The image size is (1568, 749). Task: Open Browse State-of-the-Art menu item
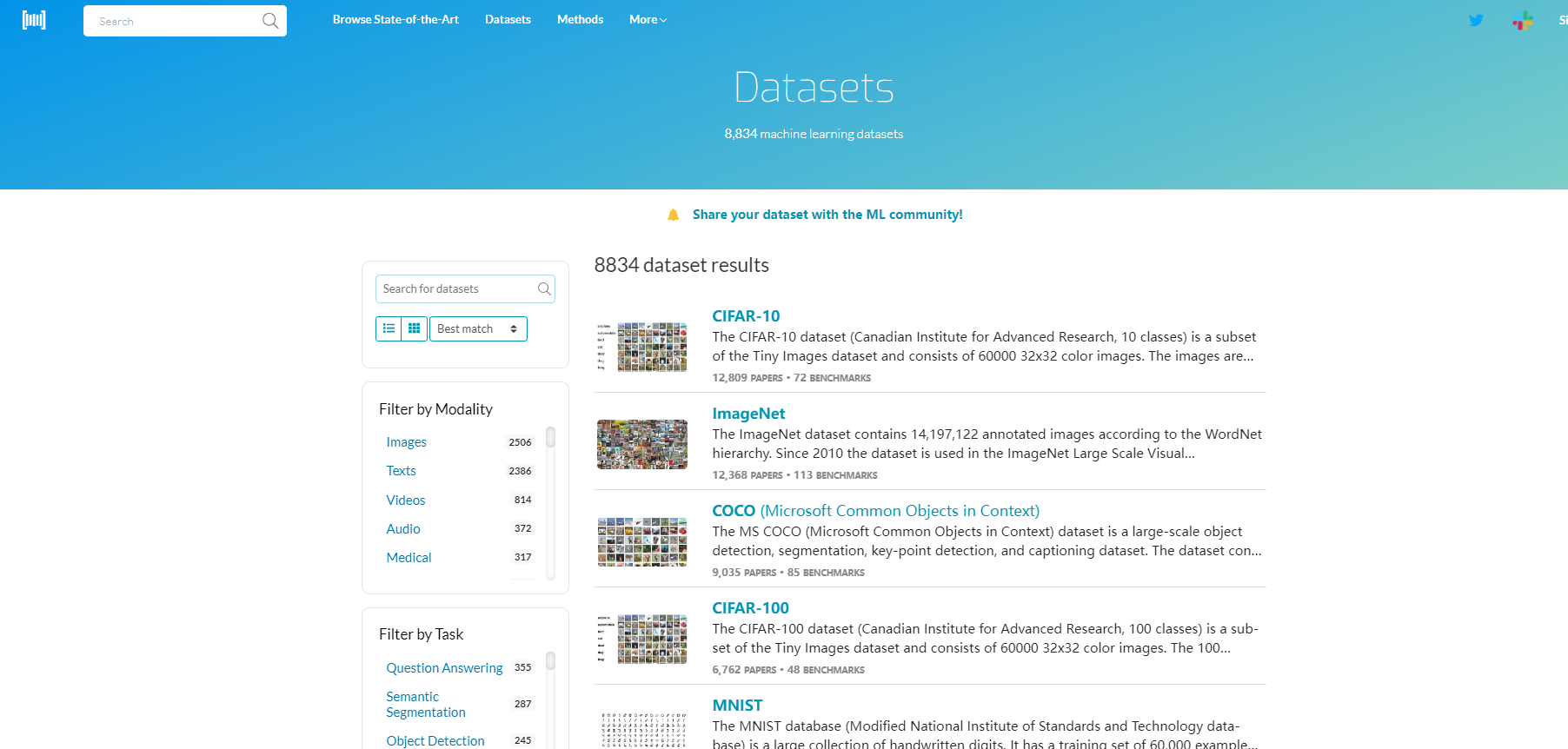(x=395, y=19)
